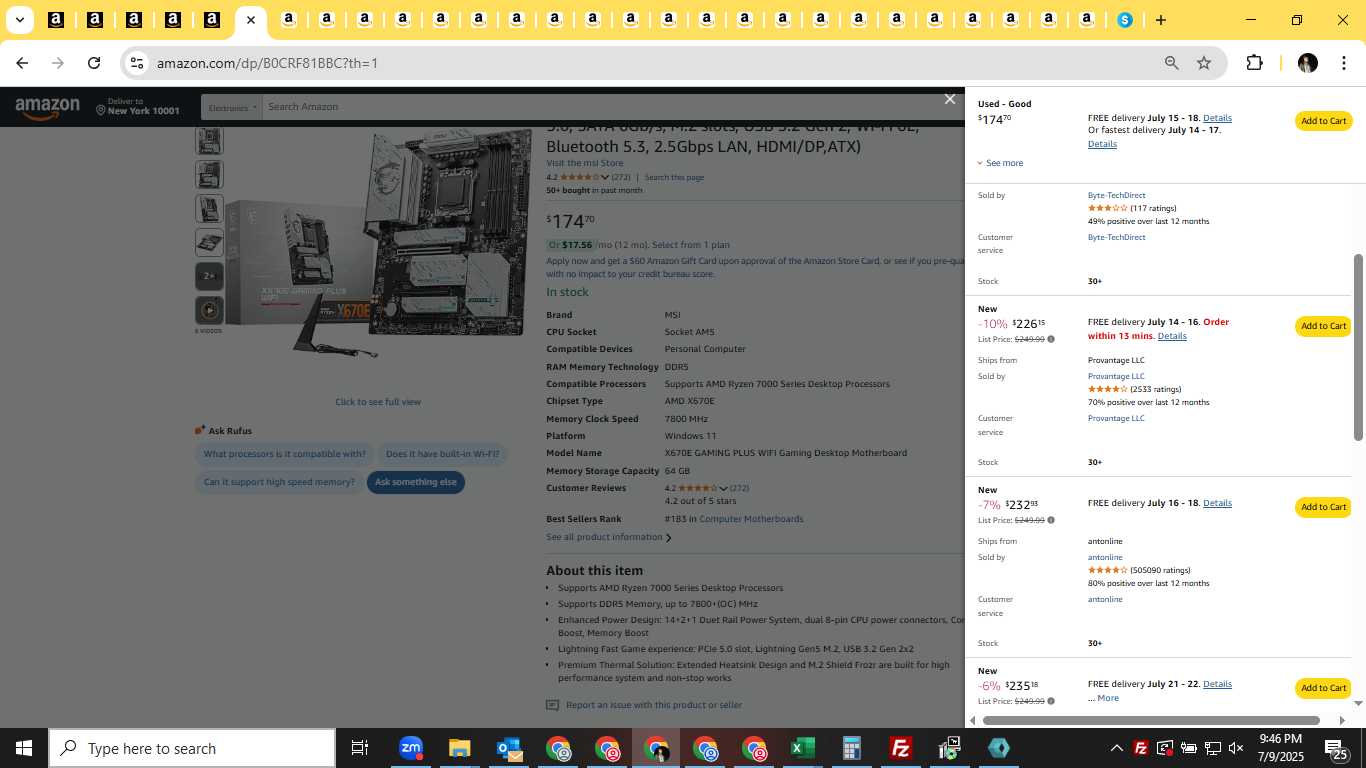1366x768 pixels.
Task: Open the Electronics search category dropdown
Action: tap(232, 107)
